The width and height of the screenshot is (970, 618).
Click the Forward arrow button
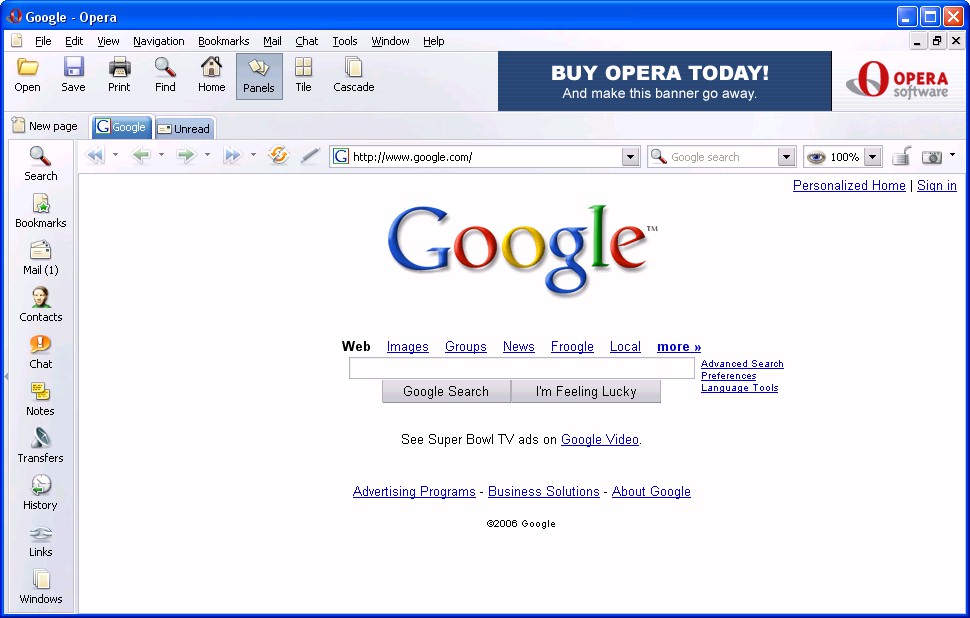point(186,155)
